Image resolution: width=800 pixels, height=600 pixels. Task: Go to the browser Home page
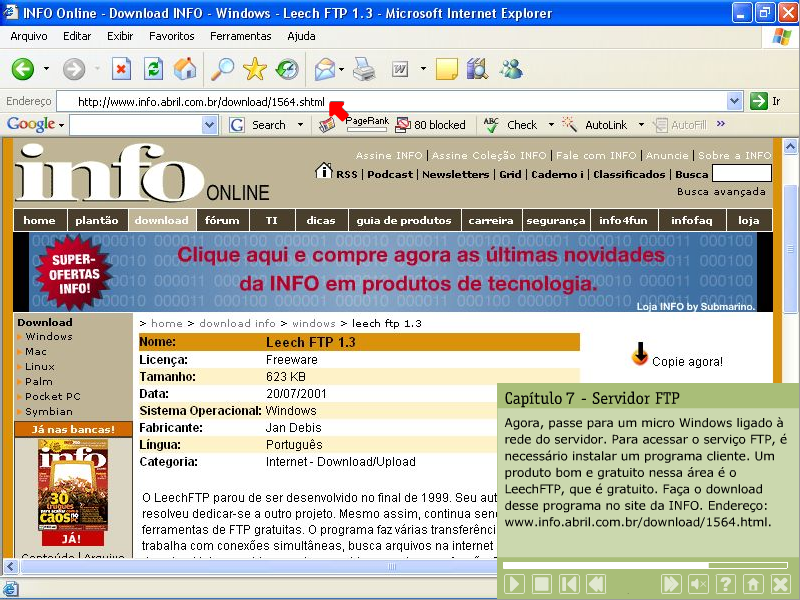coord(185,69)
